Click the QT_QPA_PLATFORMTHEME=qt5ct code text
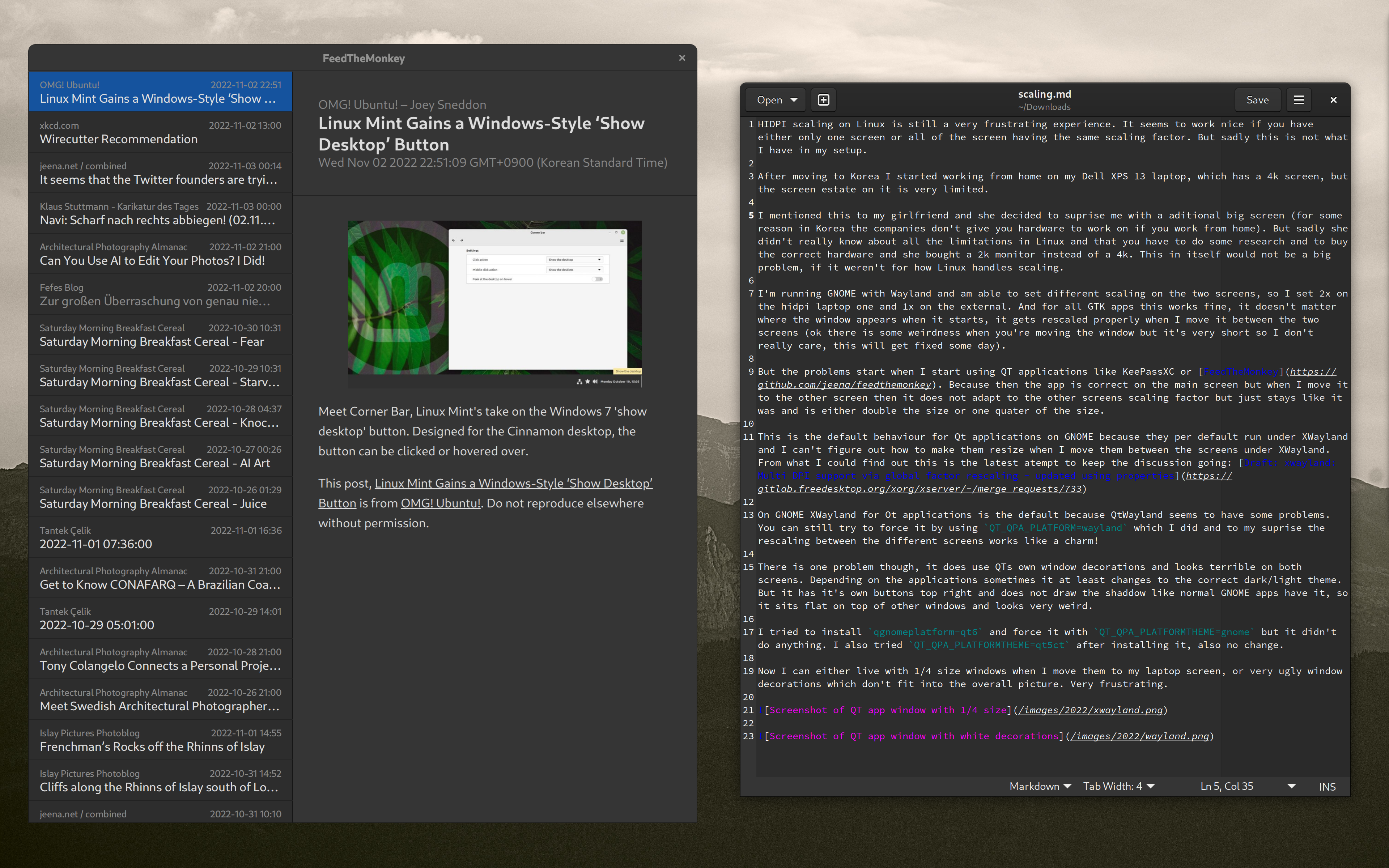 pos(989,645)
